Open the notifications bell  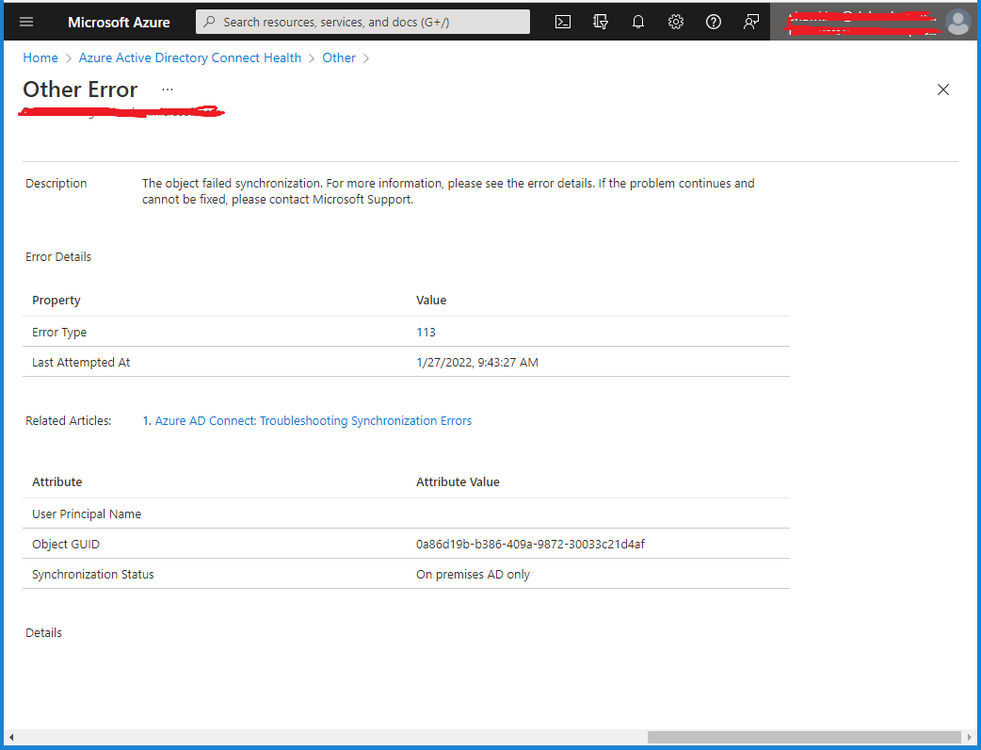pos(638,22)
